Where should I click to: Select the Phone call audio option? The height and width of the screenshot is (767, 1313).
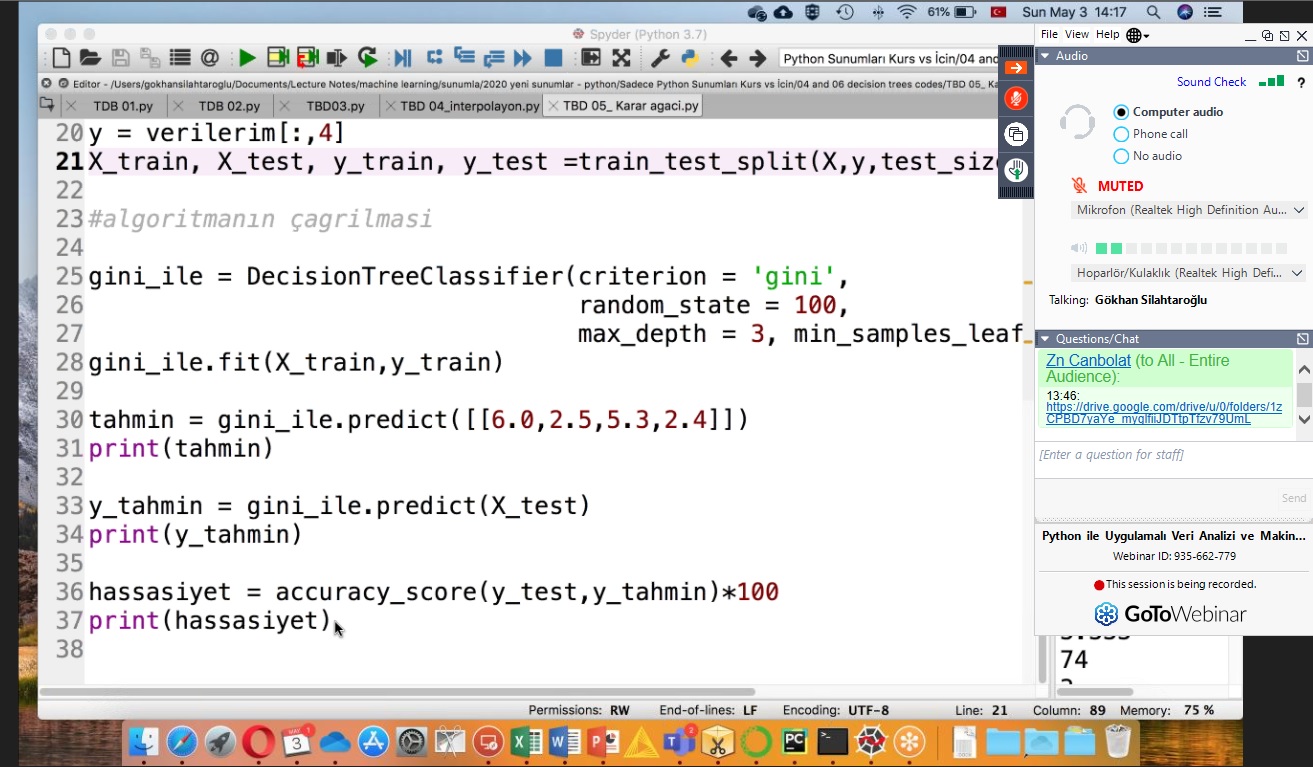(x=1121, y=134)
